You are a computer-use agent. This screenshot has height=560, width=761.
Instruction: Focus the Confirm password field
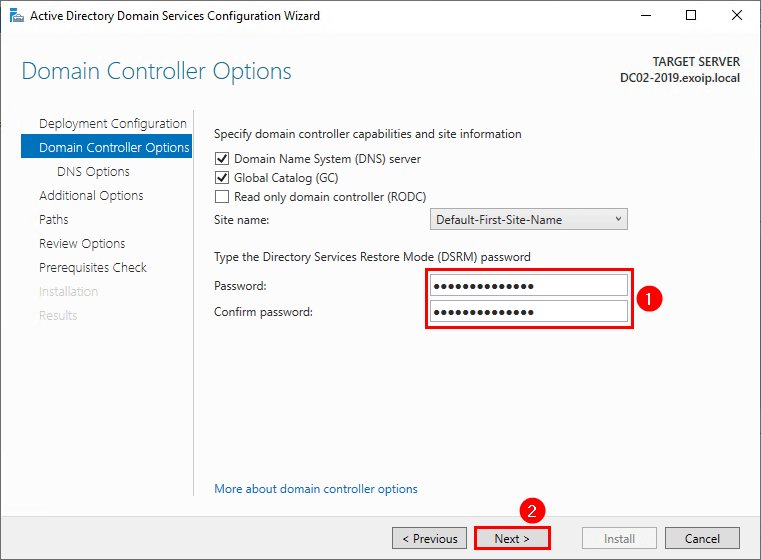[529, 312]
